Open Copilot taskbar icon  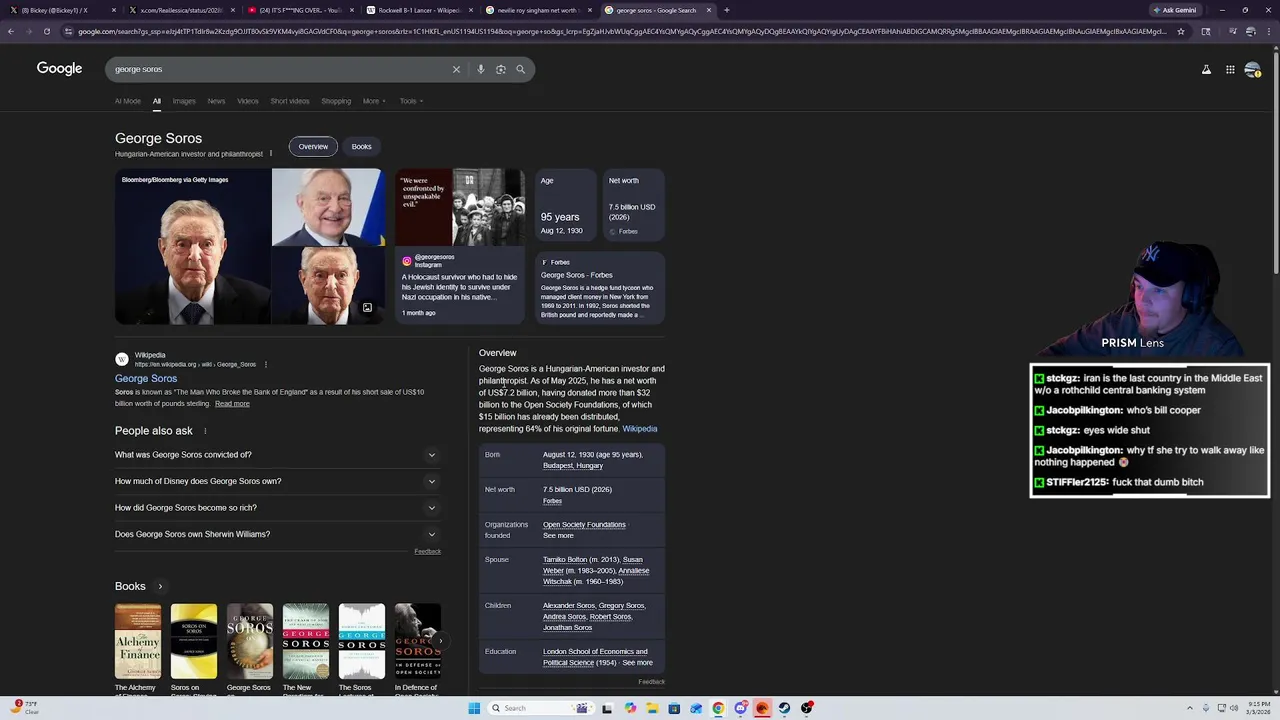(630, 708)
